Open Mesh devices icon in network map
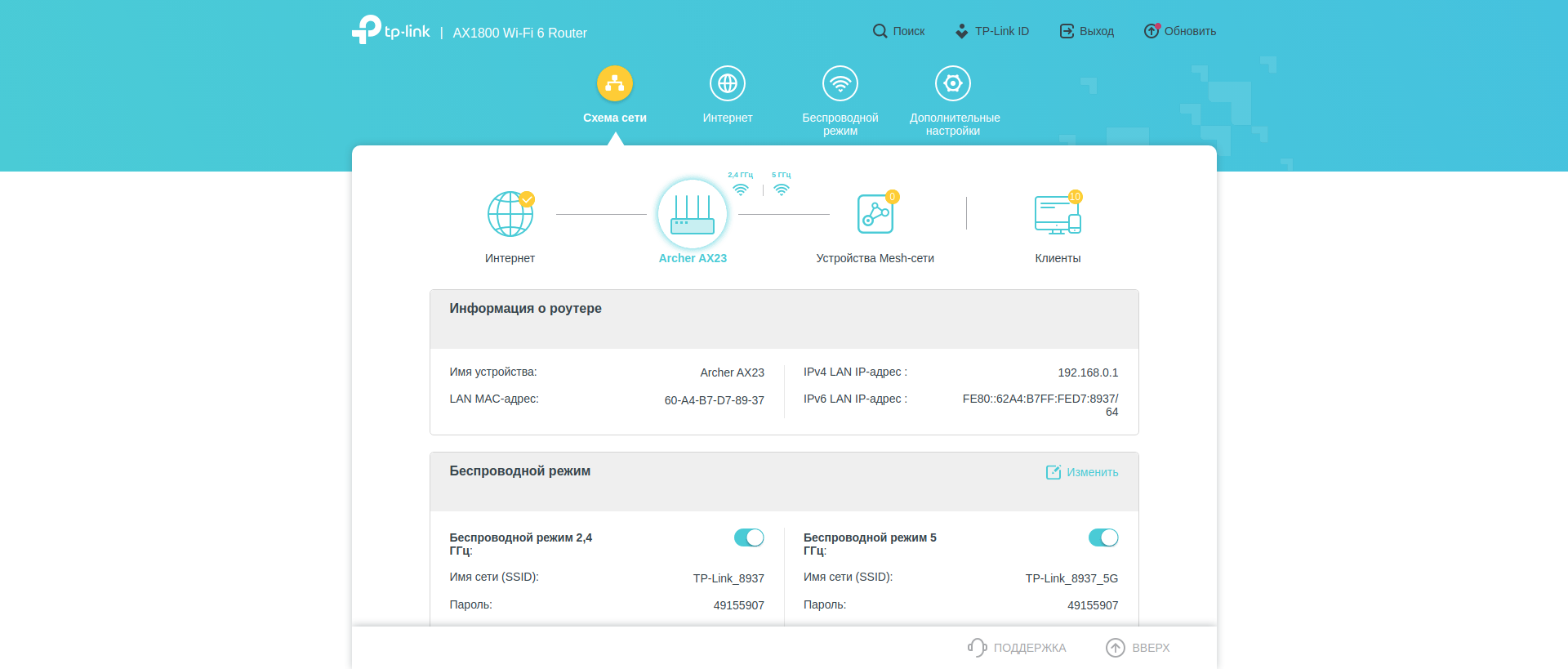Screen dimensions: 1568x669 click(875, 214)
